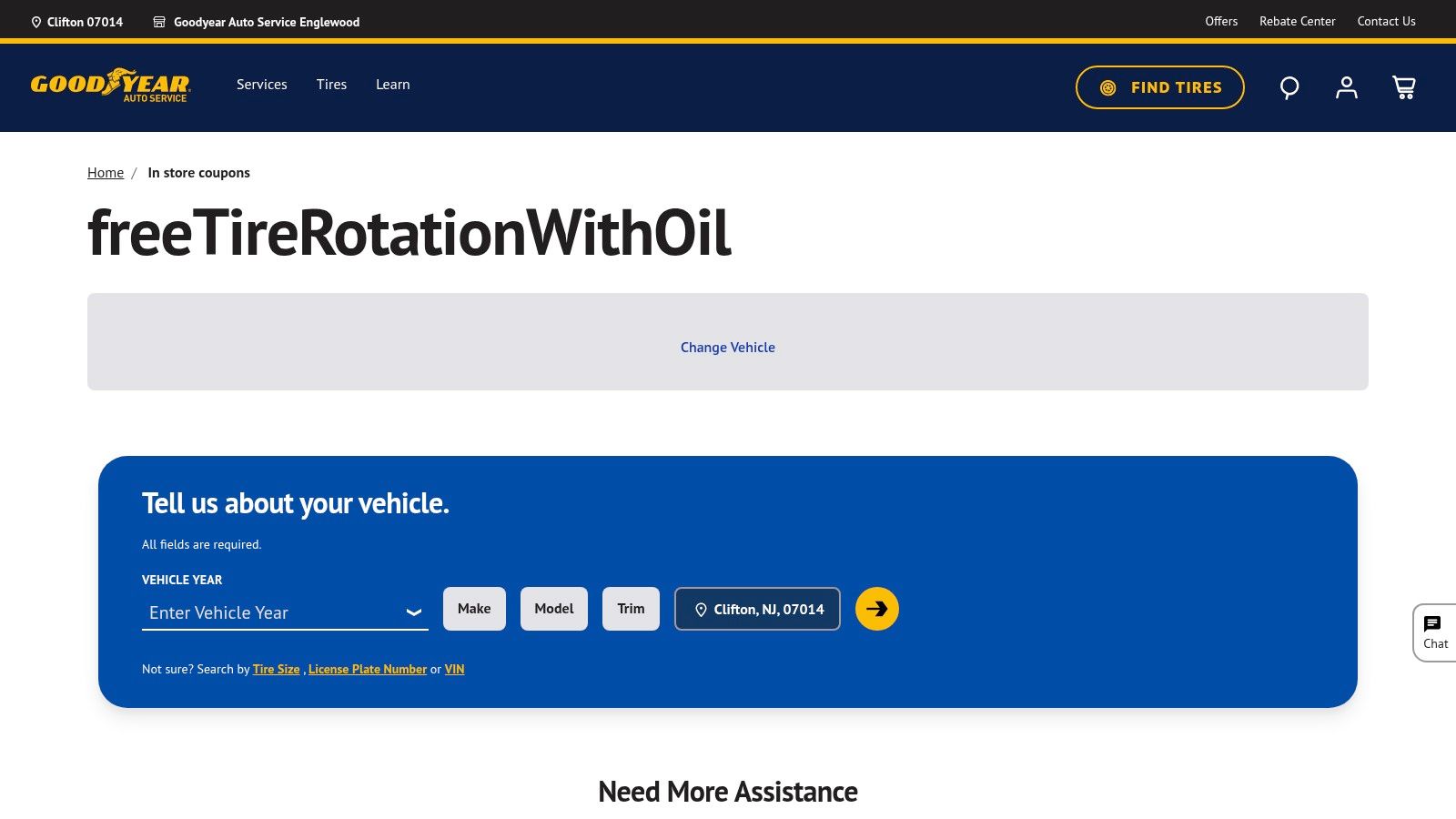The image size is (1456, 819).
Task: Submit vehicle info via the yellow arrow icon
Action: point(876,609)
